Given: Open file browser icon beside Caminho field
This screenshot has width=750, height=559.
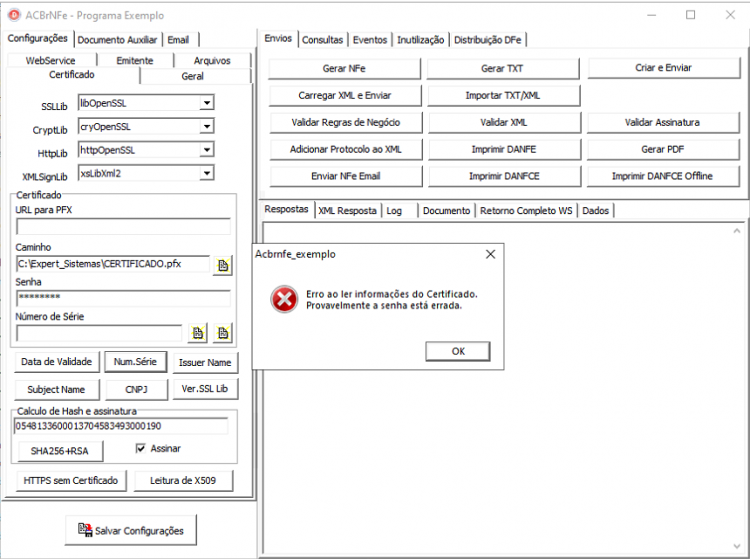Looking at the screenshot, I should [x=223, y=265].
